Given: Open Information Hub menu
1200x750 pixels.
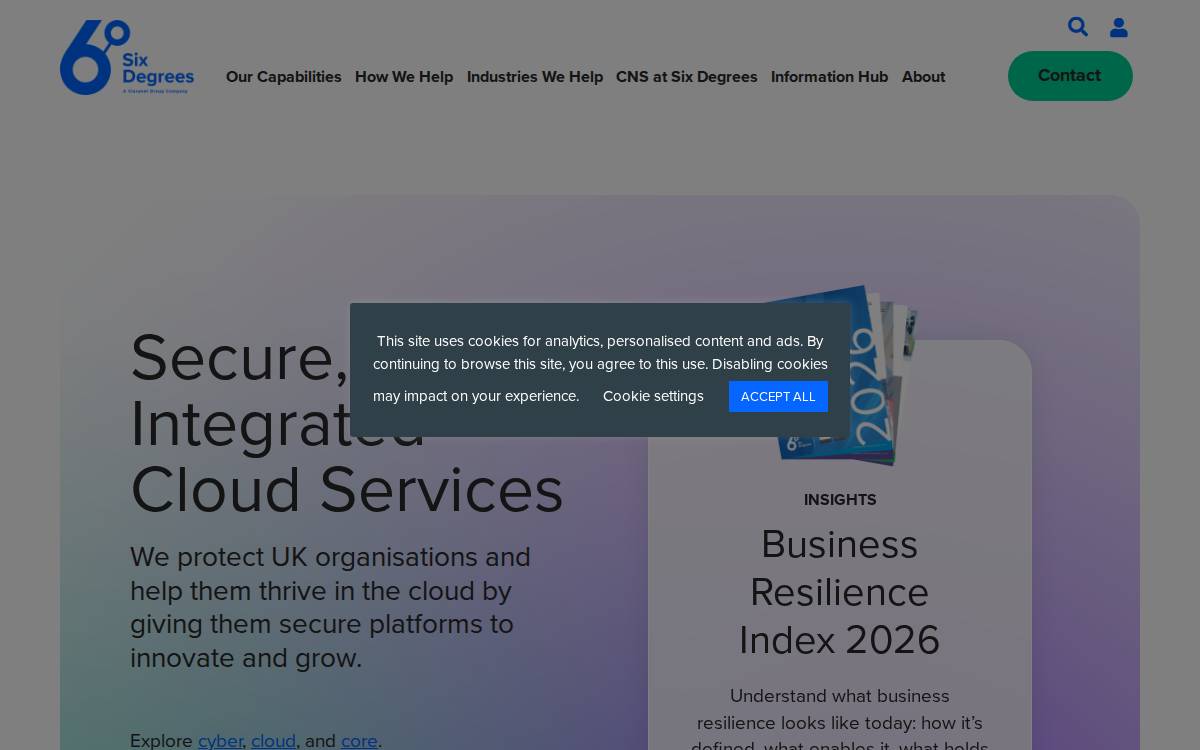Looking at the screenshot, I should pos(829,77).
